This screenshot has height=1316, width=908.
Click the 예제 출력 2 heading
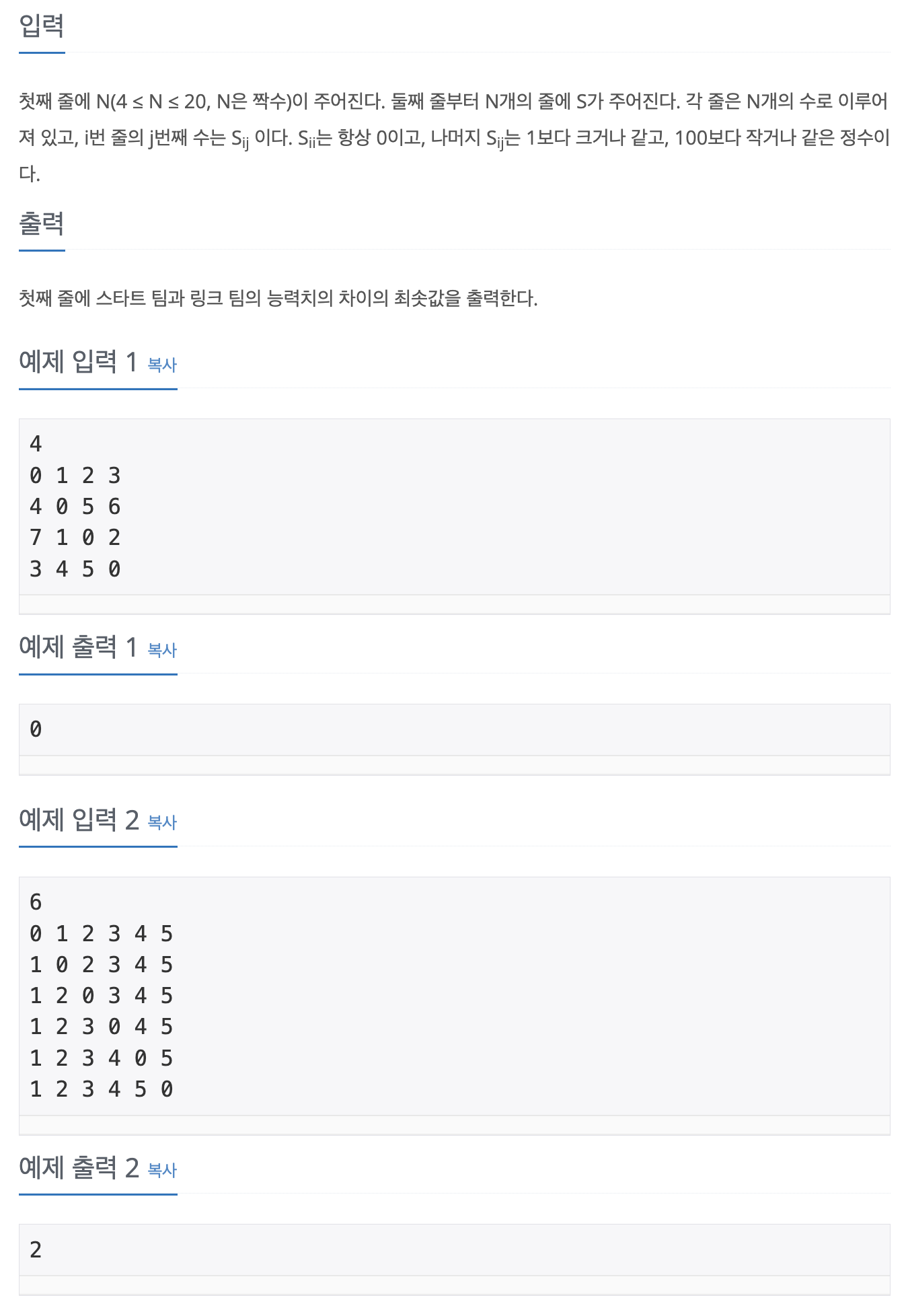[x=79, y=1167]
